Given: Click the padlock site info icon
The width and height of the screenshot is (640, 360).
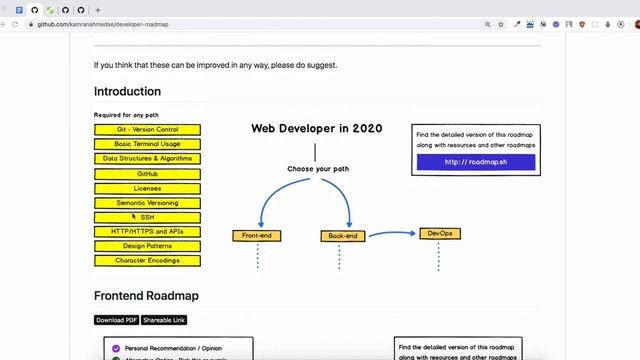Looking at the screenshot, I should point(31,24).
